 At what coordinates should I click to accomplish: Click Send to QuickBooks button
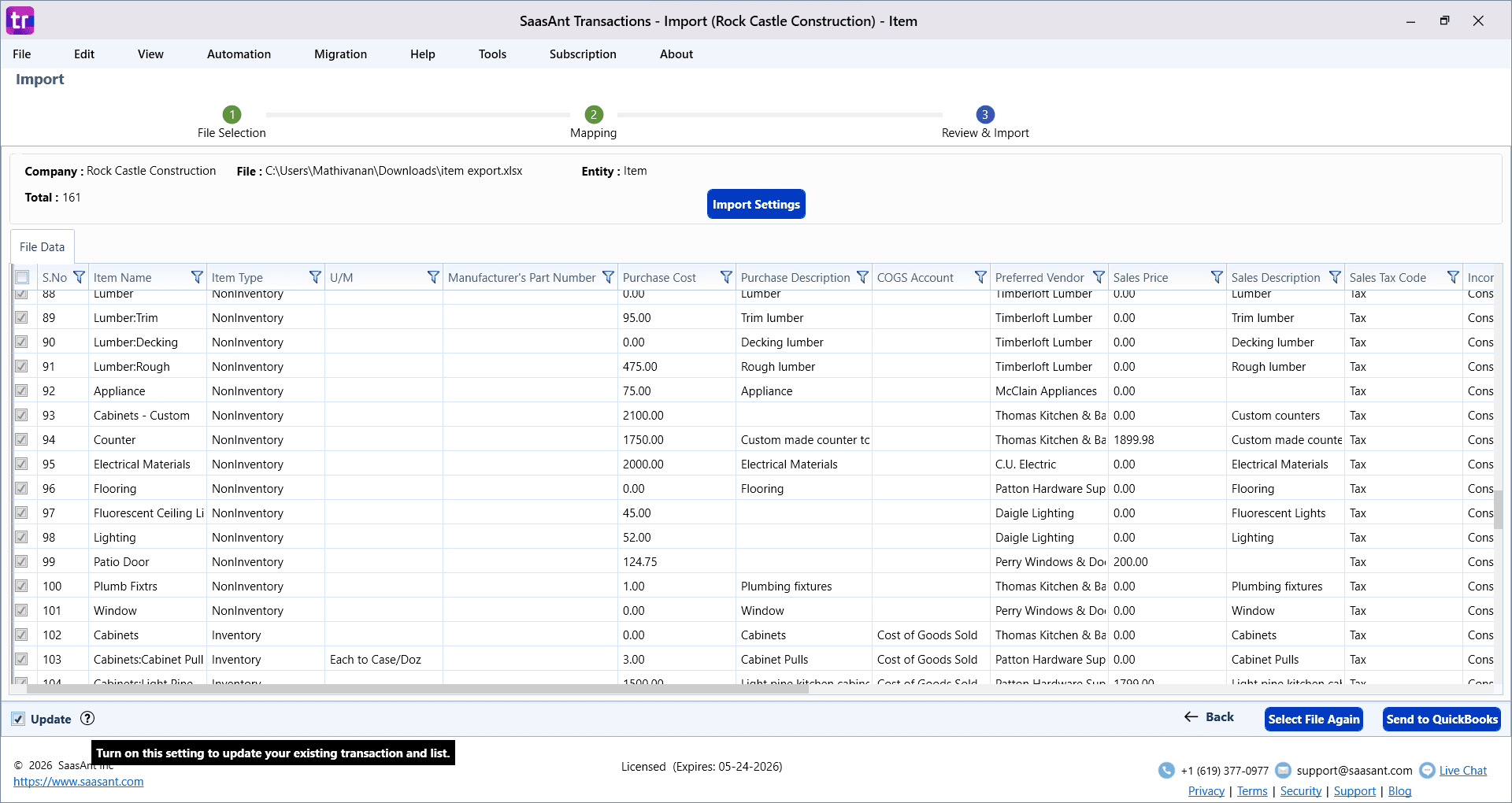[1442, 719]
